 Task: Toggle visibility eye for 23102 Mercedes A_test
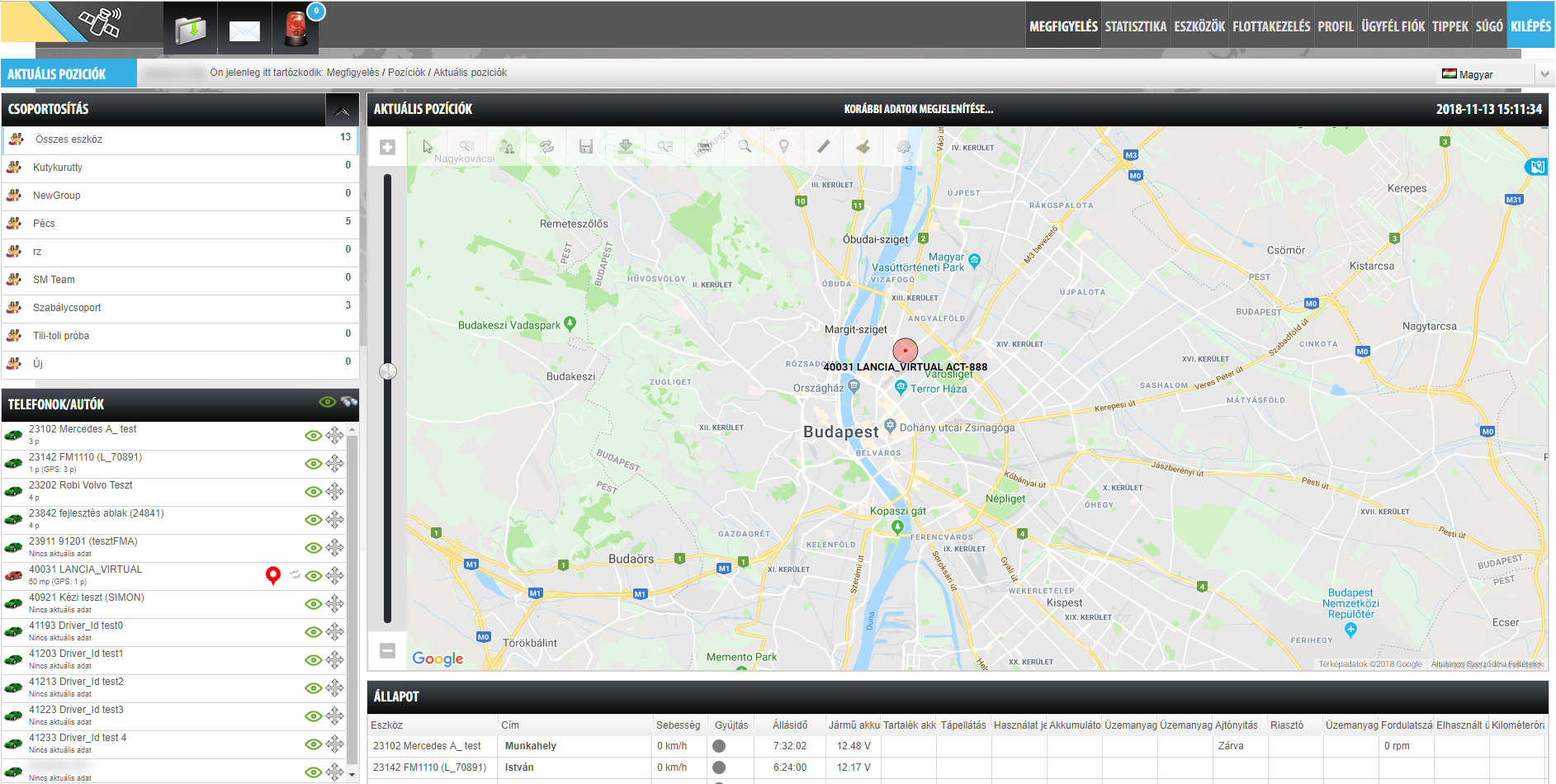pyautogui.click(x=313, y=436)
